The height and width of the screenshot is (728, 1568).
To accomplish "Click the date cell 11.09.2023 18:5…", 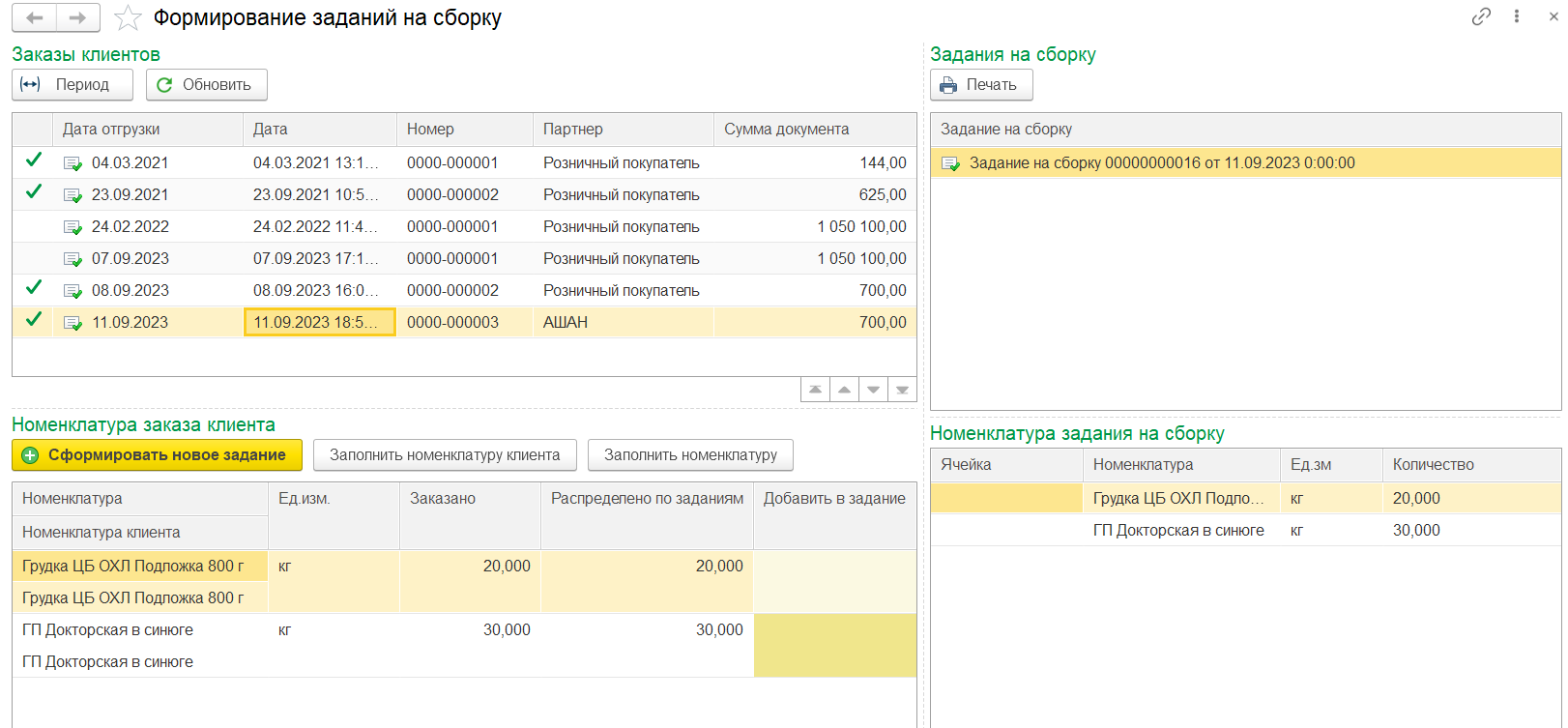I will pos(320,322).
